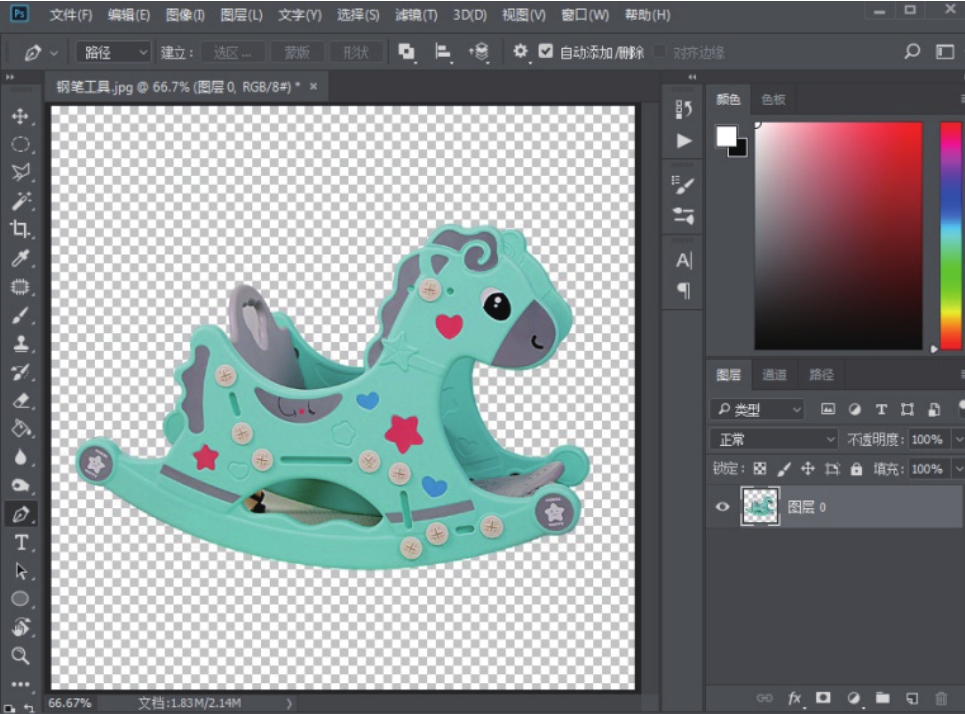
Task: Toggle lock all icon in 锁定 row
Action: (x=856, y=468)
